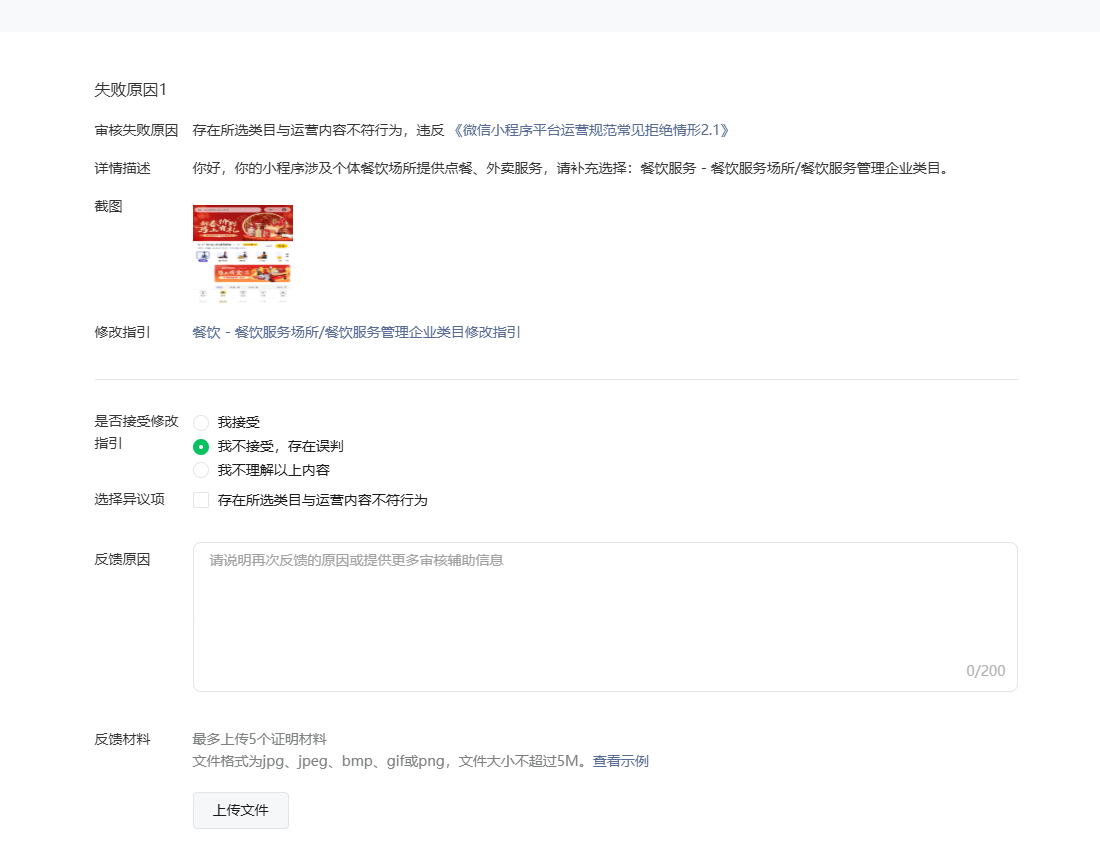Click the 0/200 character counter
The height and width of the screenshot is (861, 1100).
click(x=986, y=671)
